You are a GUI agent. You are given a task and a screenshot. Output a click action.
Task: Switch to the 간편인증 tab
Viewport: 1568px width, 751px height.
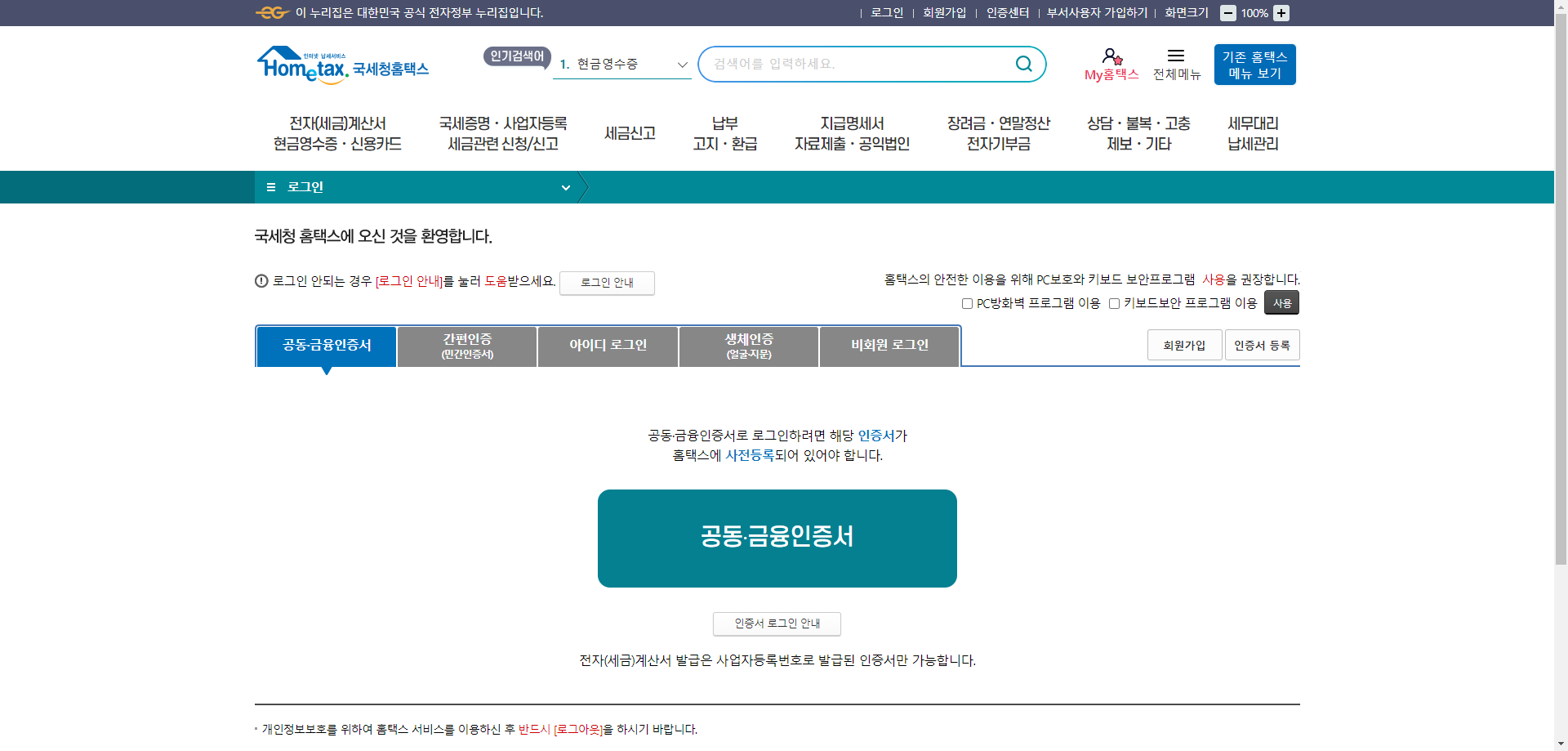pyautogui.click(x=466, y=346)
